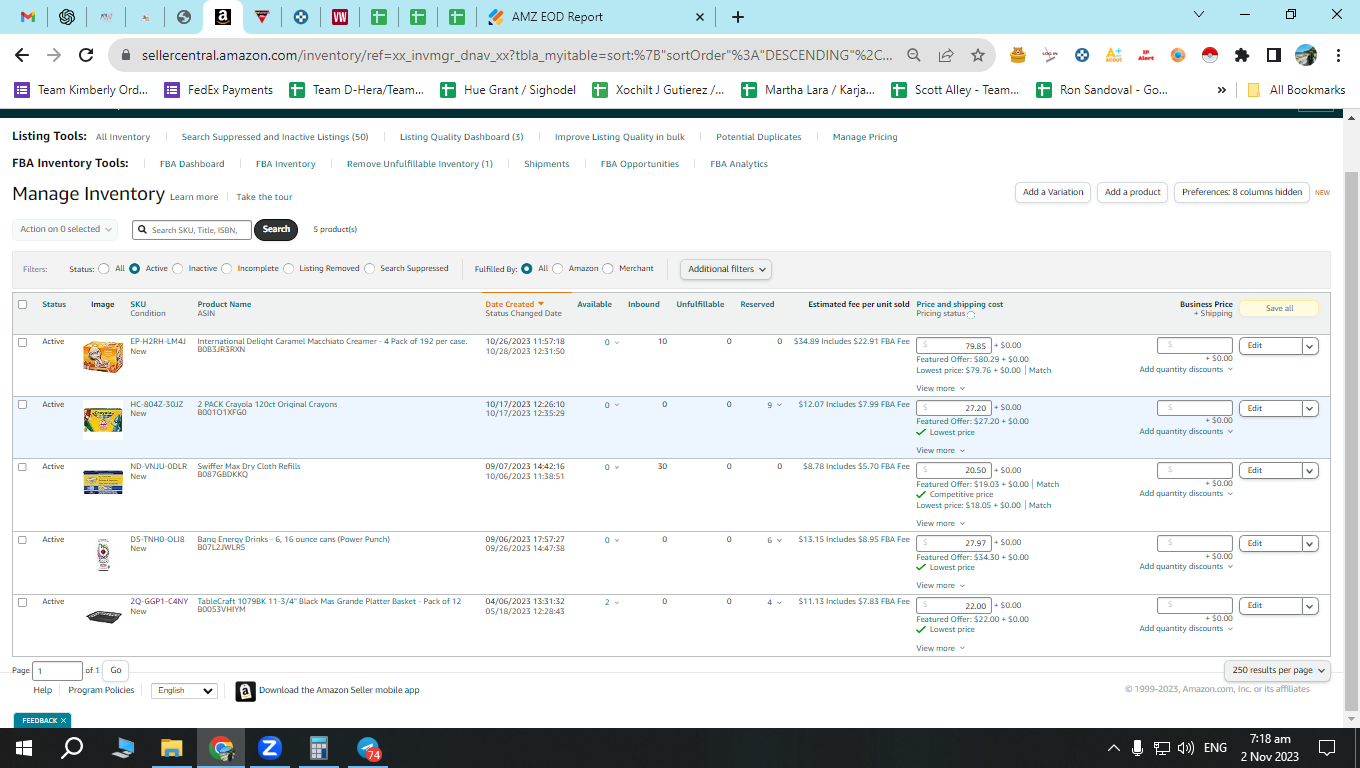
Task: Show more hidden bookmarks
Action: point(1222,90)
